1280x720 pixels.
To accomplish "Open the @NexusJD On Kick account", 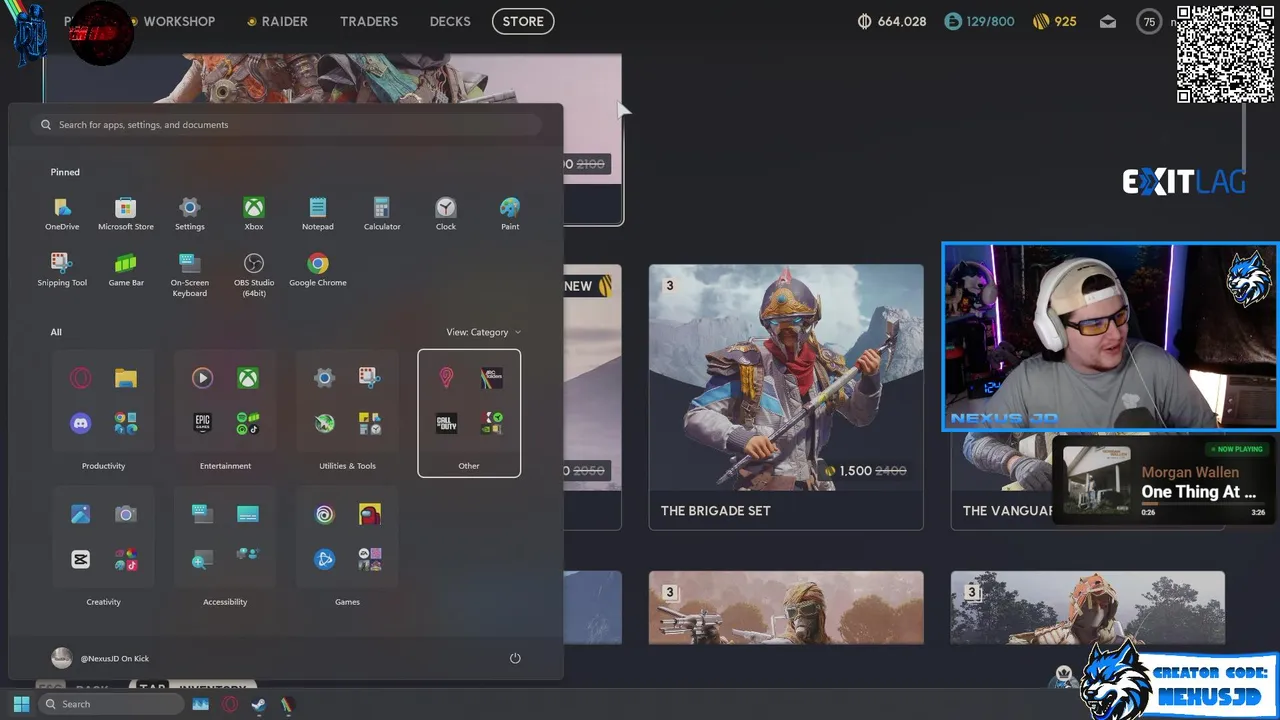I will 100,658.
